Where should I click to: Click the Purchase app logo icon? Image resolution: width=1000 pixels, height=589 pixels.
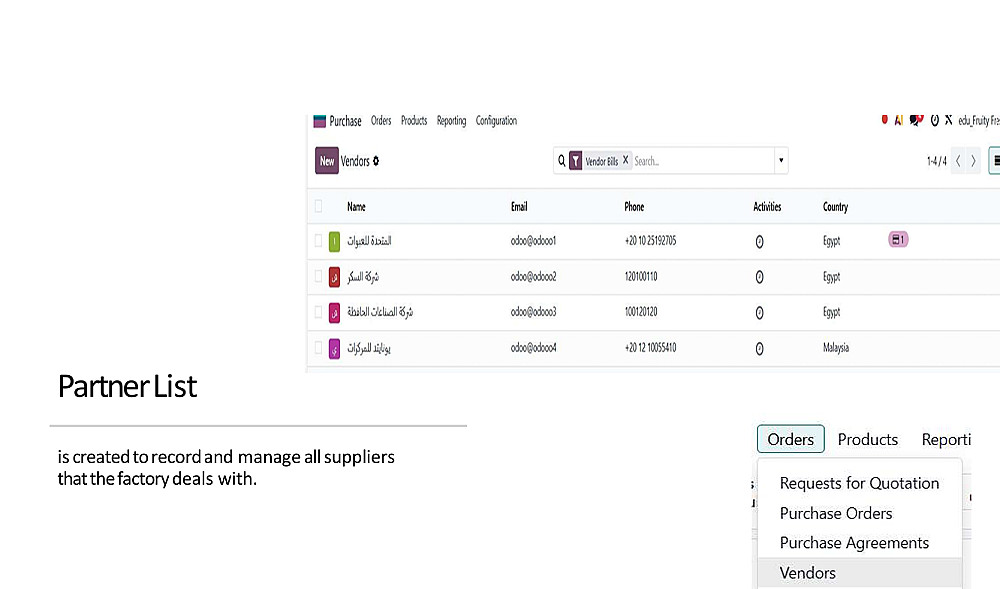click(x=320, y=121)
